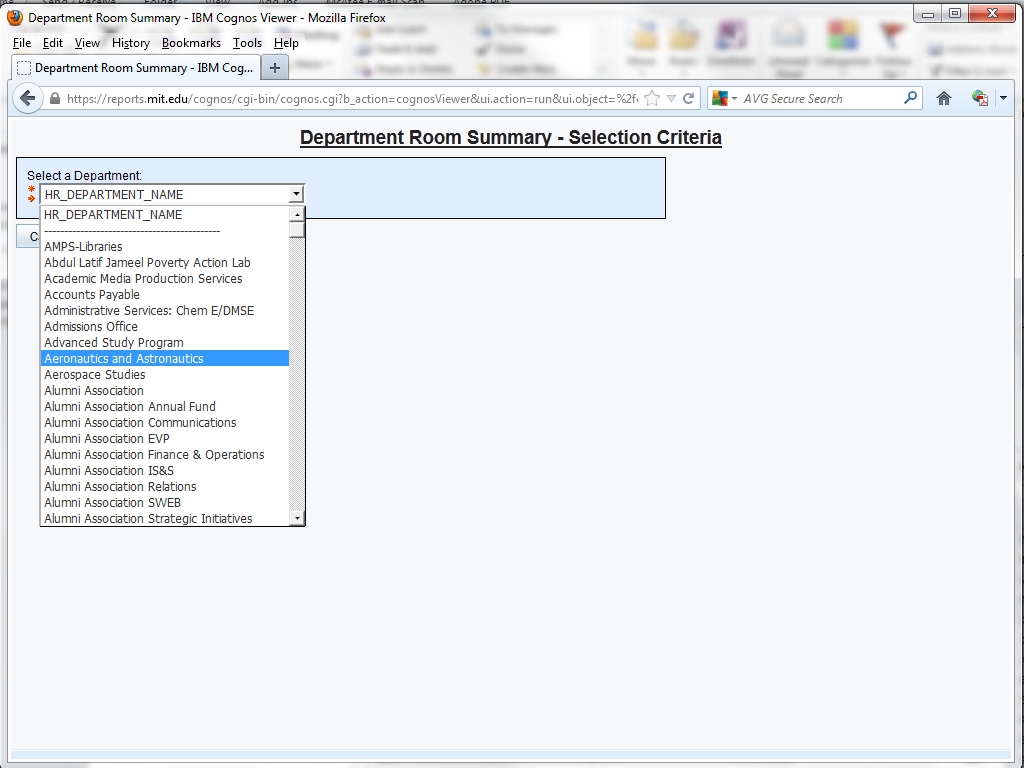Click inside the AVG Secure Search field
Image resolution: width=1024 pixels, height=768 pixels.
click(820, 98)
